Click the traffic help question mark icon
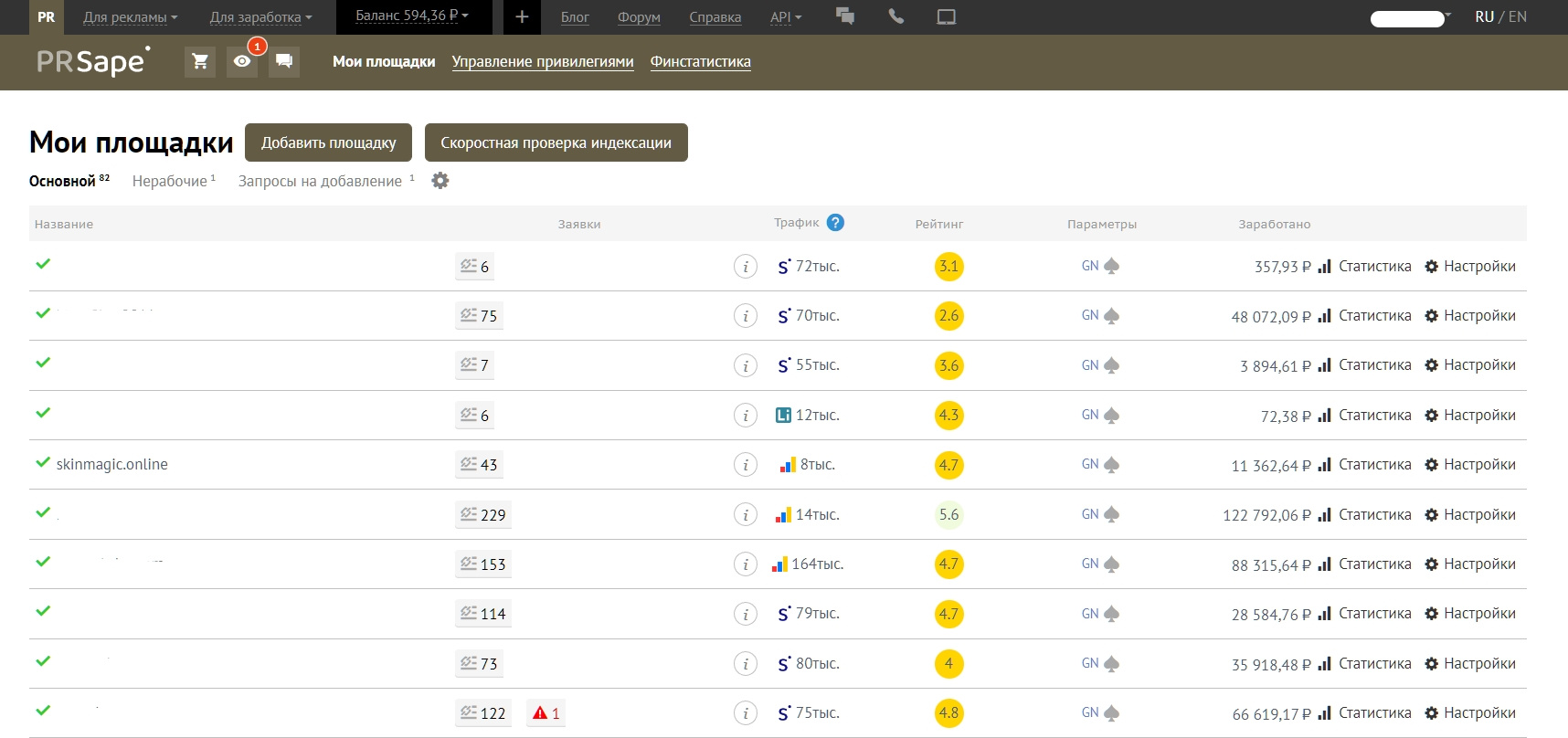The width and height of the screenshot is (1568, 738). coord(835,223)
